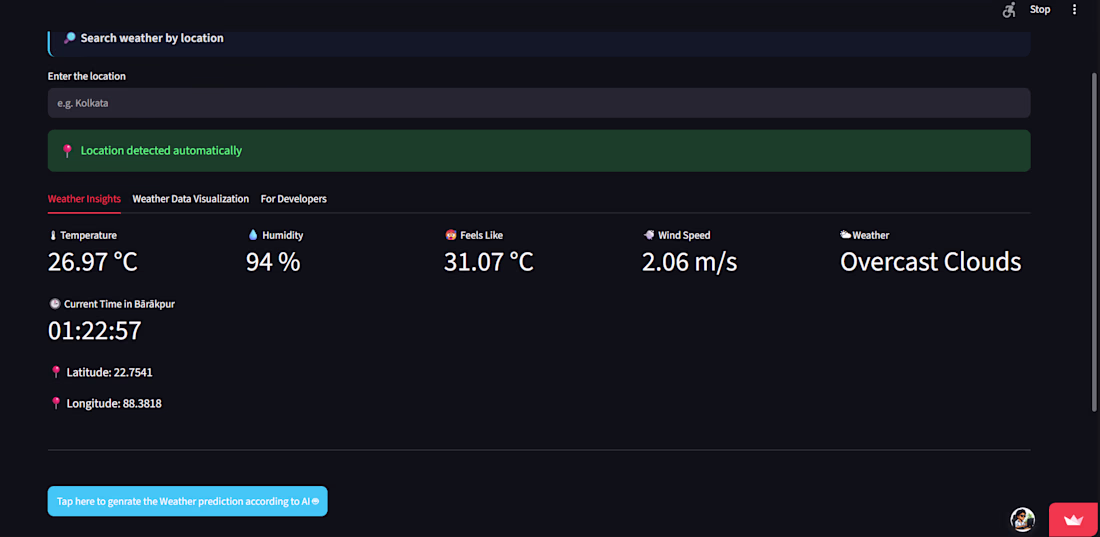Click the Location detected automatically message

click(x=161, y=151)
